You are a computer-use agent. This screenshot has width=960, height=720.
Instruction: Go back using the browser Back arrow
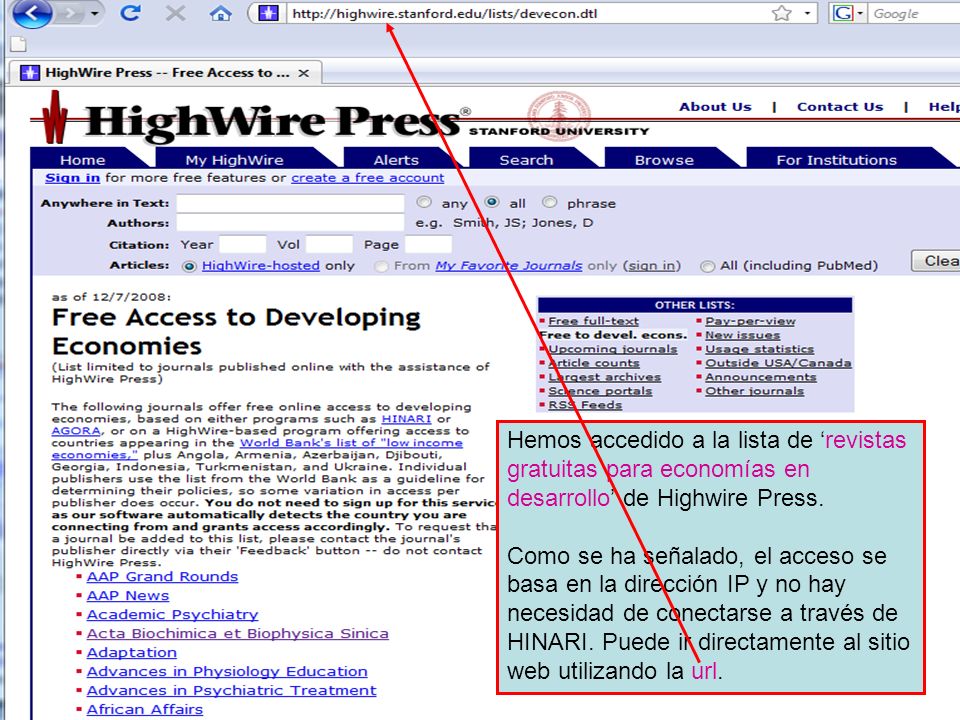coord(32,13)
